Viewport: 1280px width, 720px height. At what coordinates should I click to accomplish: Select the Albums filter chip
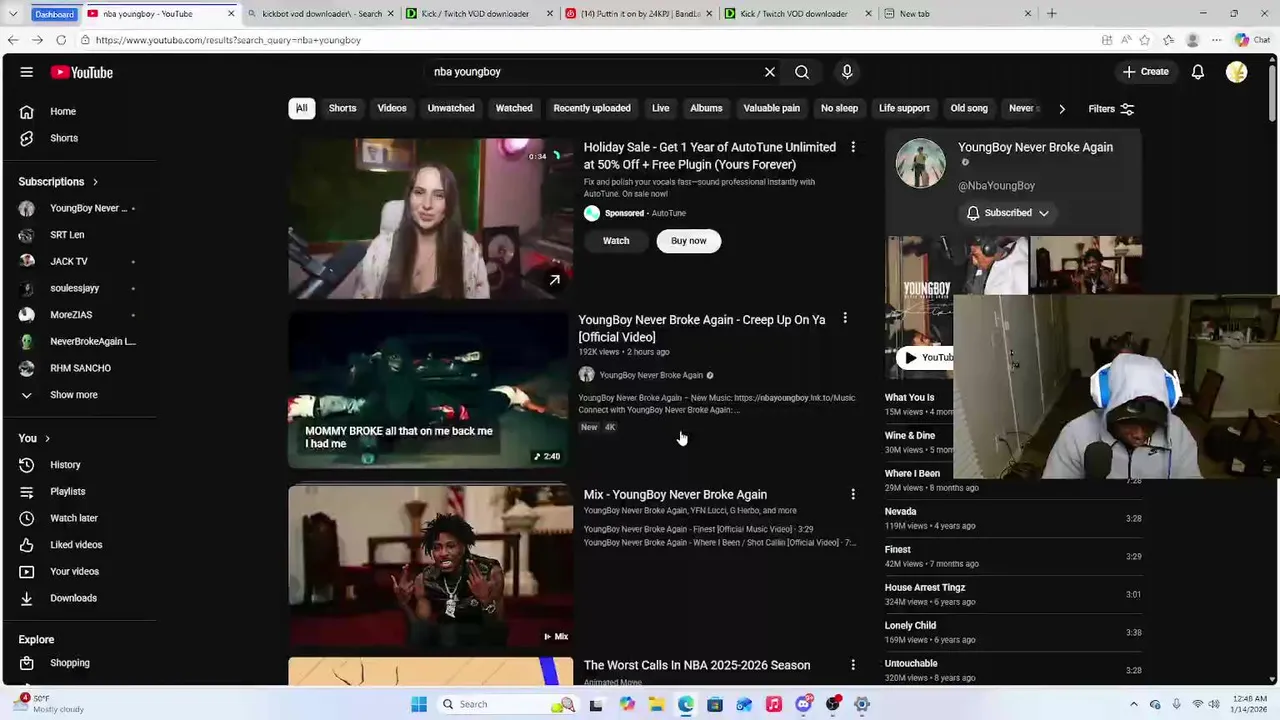[x=706, y=108]
